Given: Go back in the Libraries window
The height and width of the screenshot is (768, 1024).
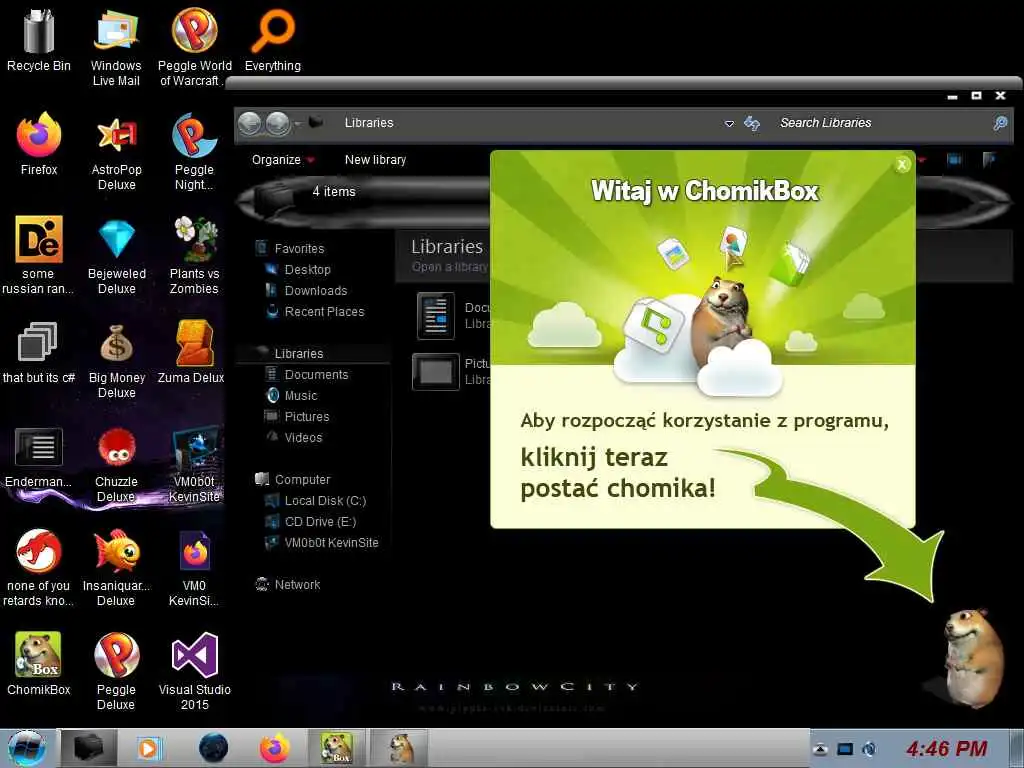Looking at the screenshot, I should click(250, 123).
